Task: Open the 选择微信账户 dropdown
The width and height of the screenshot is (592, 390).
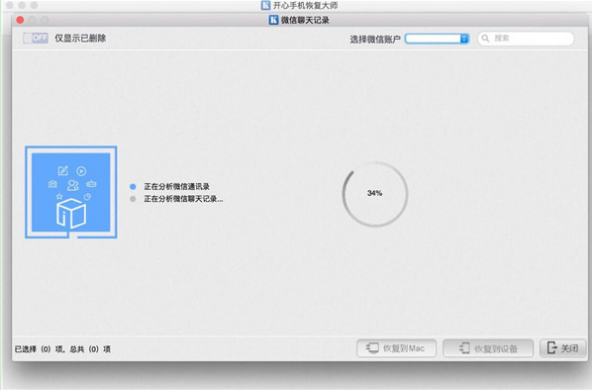Action: tap(437, 39)
